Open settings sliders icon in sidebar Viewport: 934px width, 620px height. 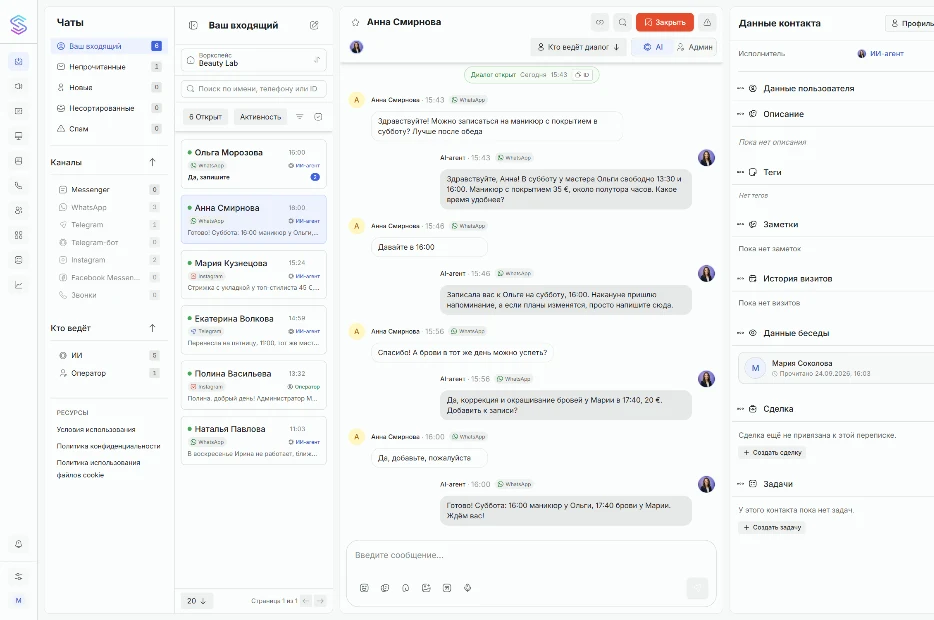[x=18, y=577]
